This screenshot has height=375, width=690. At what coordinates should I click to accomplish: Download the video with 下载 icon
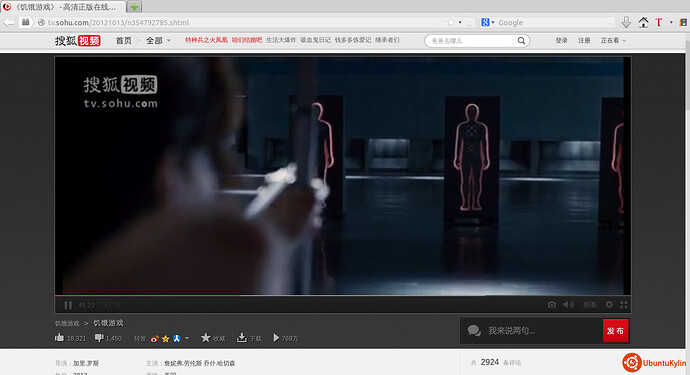coord(242,338)
